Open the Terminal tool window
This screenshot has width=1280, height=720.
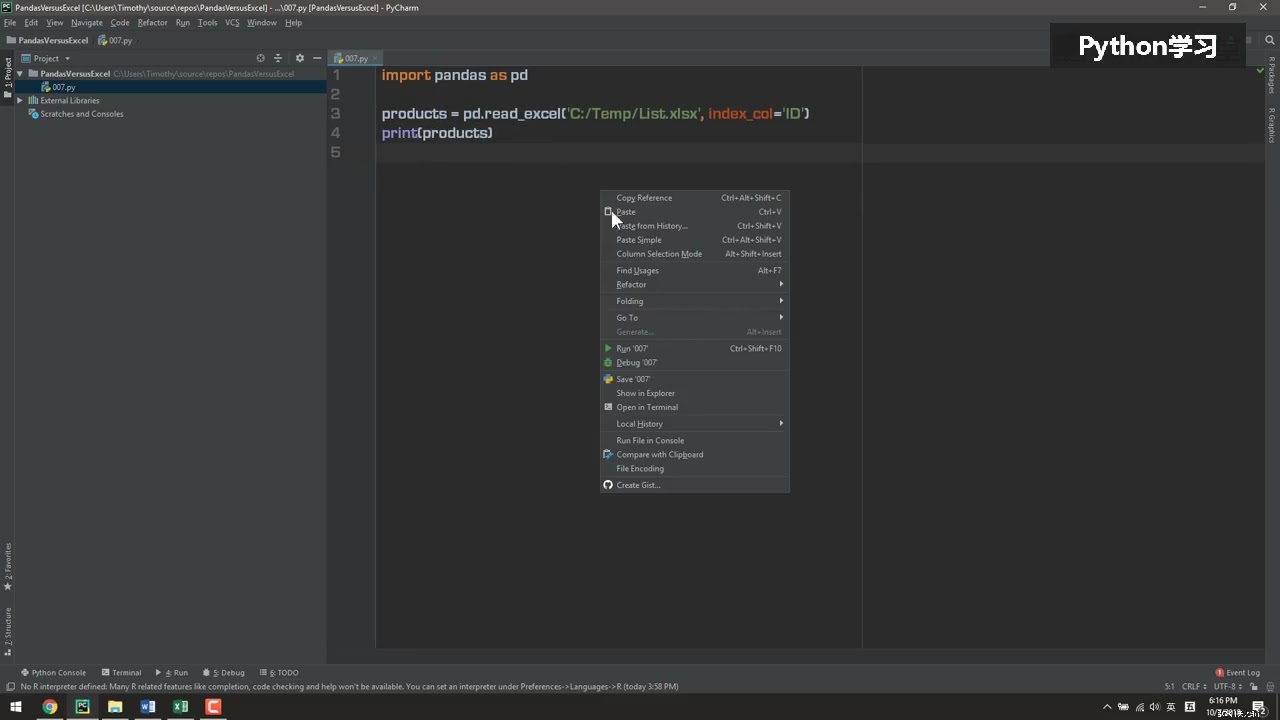point(121,673)
